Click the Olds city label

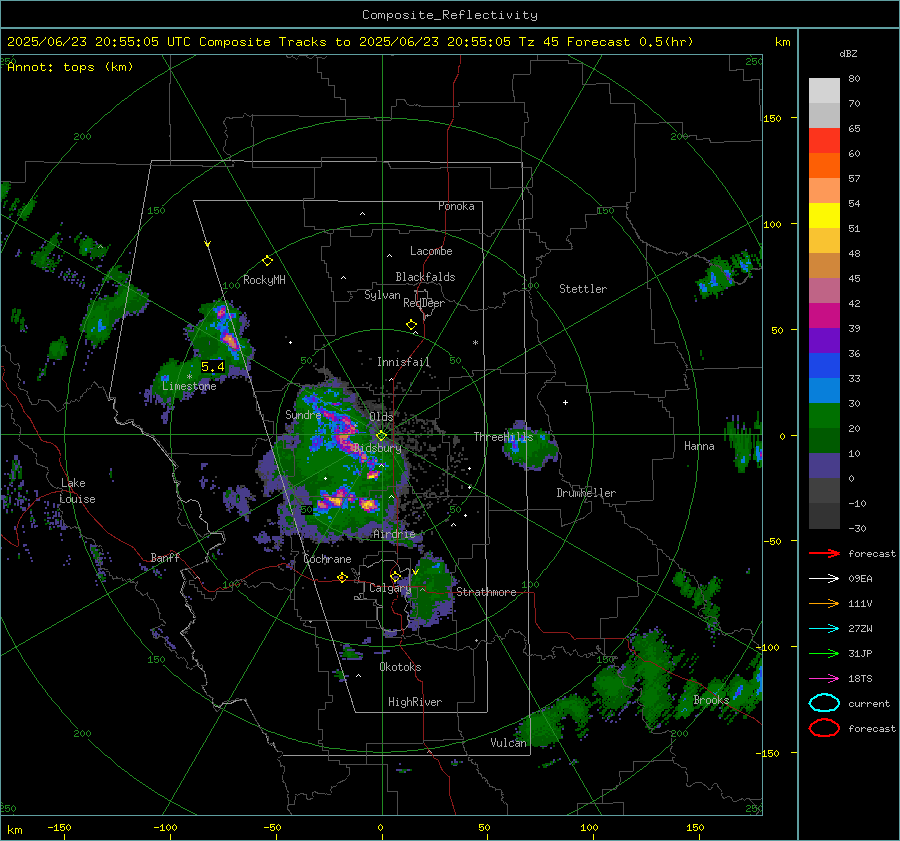click(x=381, y=417)
